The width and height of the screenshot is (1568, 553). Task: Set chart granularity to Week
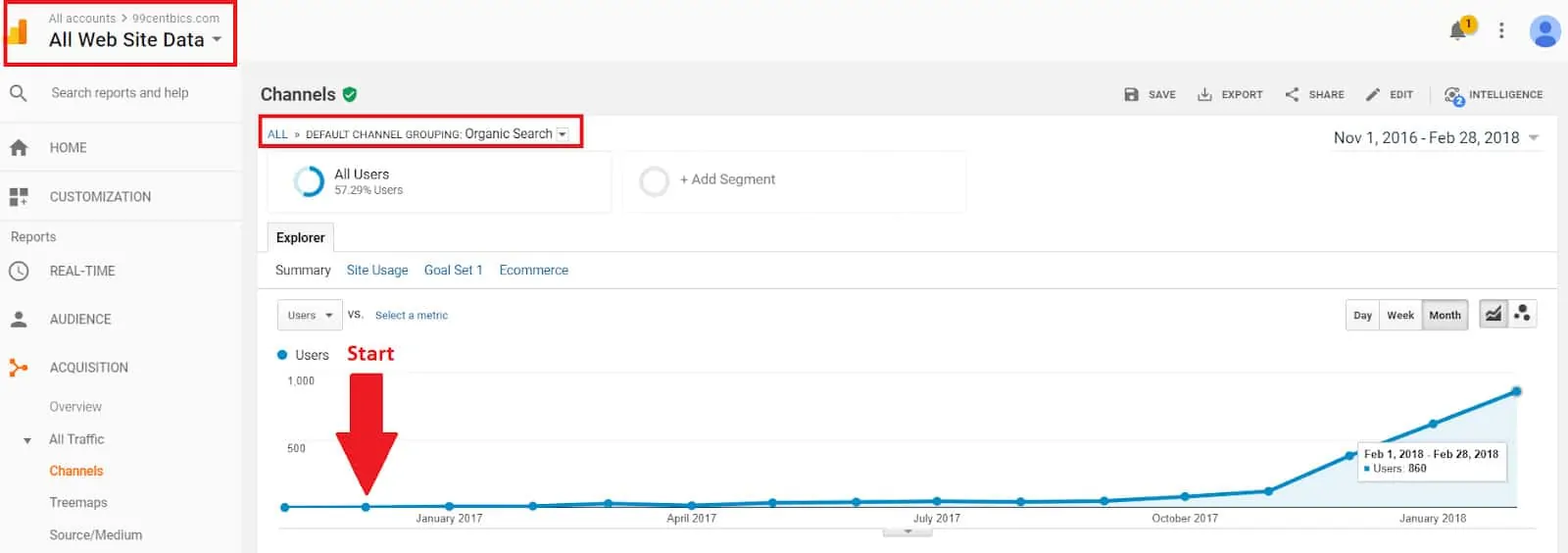coord(1399,316)
